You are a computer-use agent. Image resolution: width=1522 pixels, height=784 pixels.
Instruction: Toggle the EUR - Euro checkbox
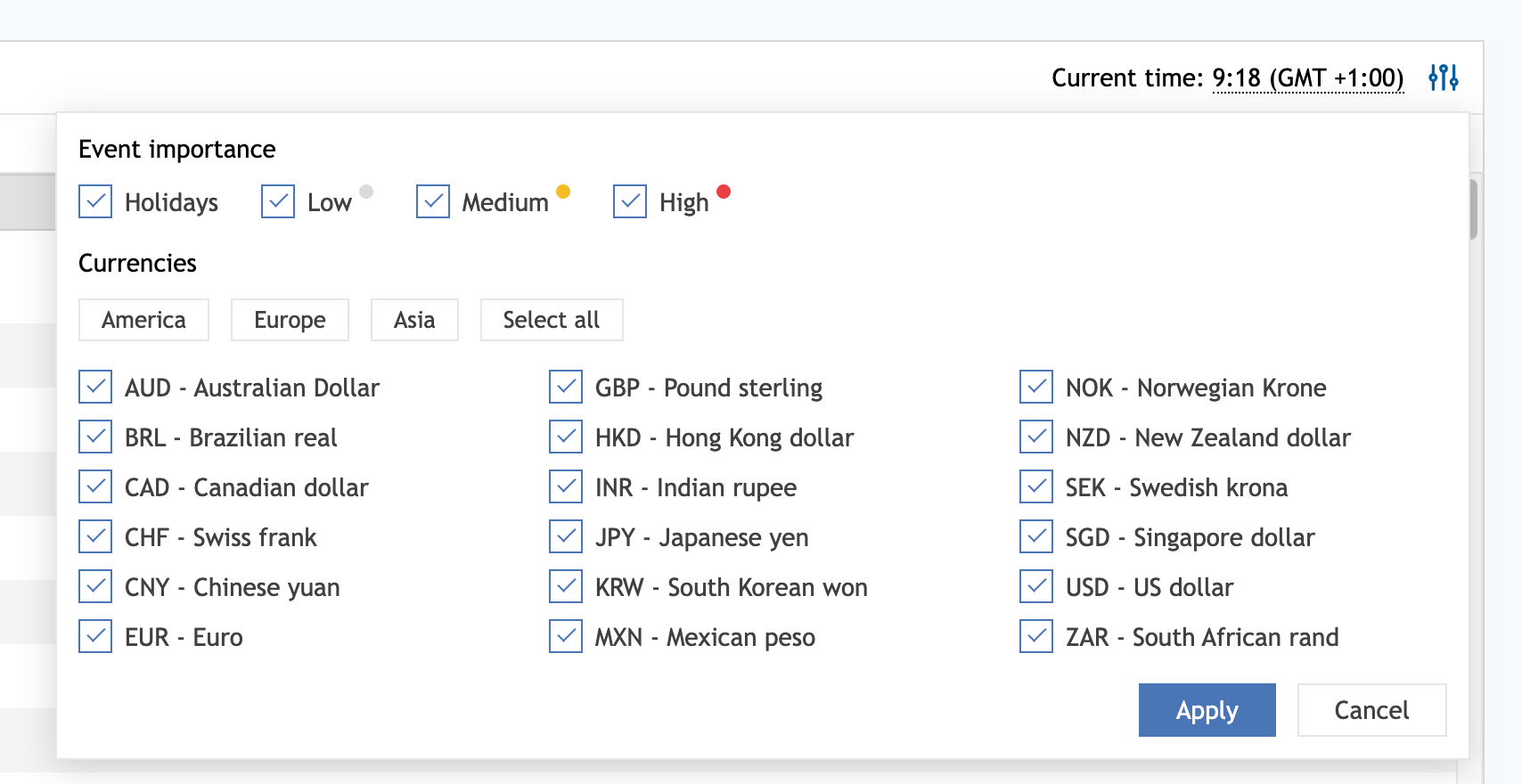click(95, 636)
